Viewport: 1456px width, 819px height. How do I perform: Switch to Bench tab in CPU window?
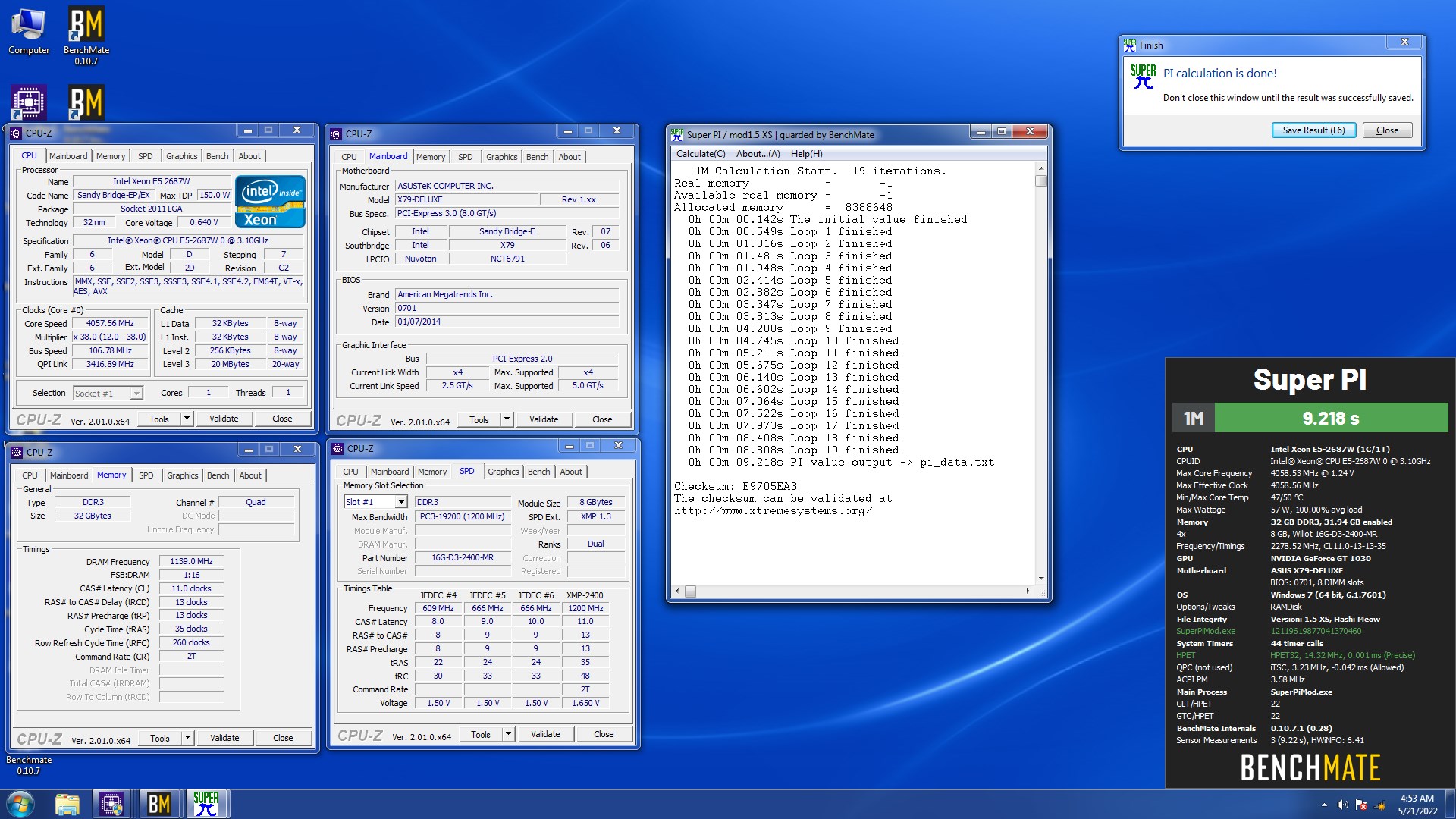click(217, 156)
